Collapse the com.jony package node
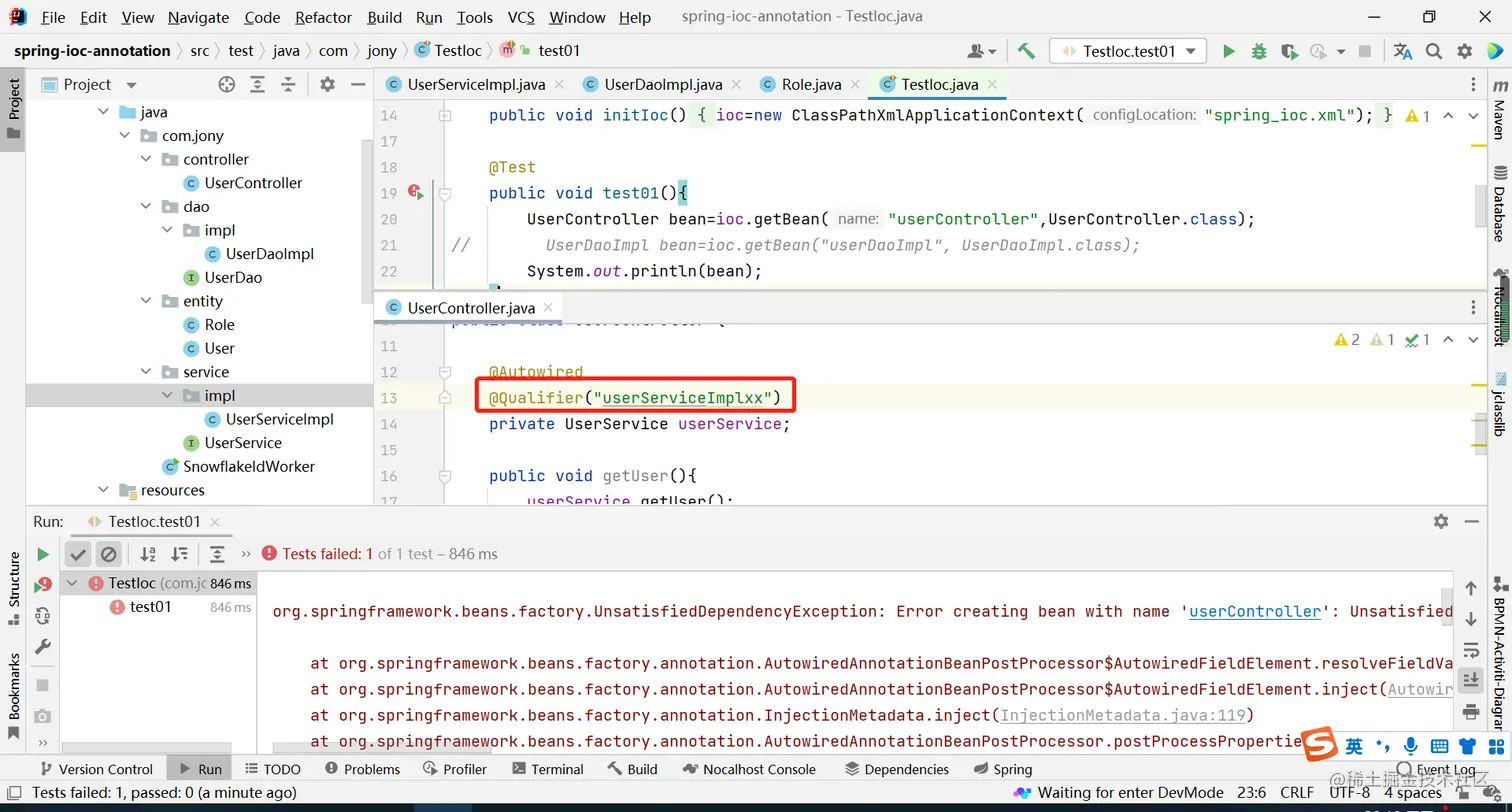 pos(125,136)
